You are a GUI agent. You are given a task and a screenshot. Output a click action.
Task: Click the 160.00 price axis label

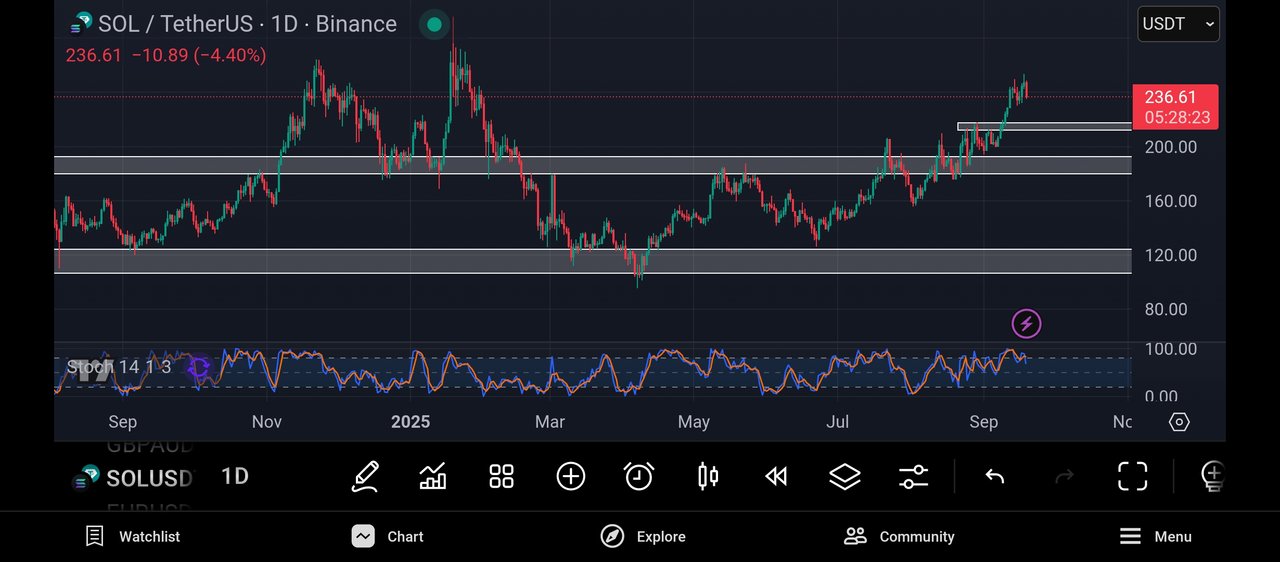pyautogui.click(x=1171, y=201)
